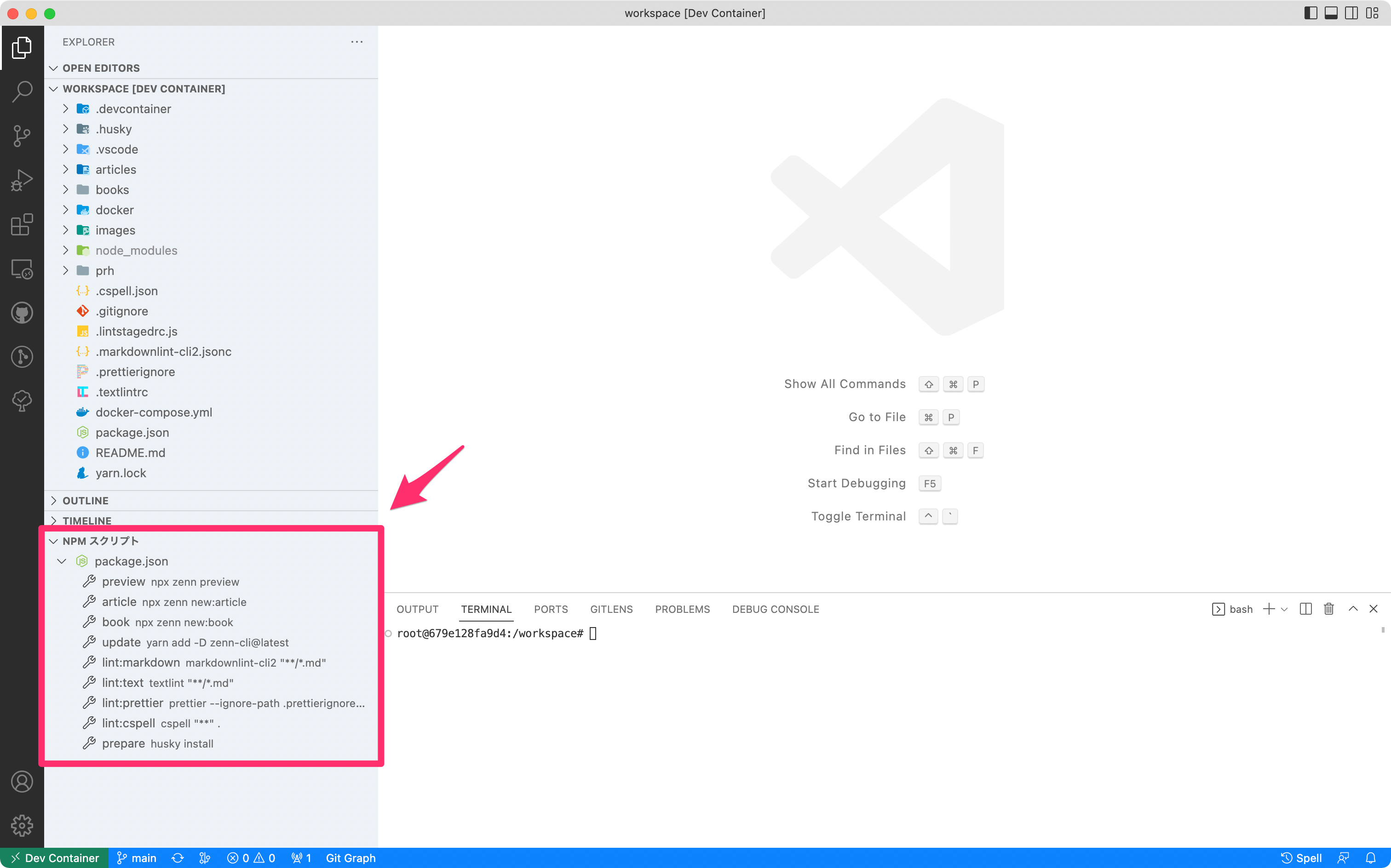Switch to the GitLens tab

click(611, 609)
